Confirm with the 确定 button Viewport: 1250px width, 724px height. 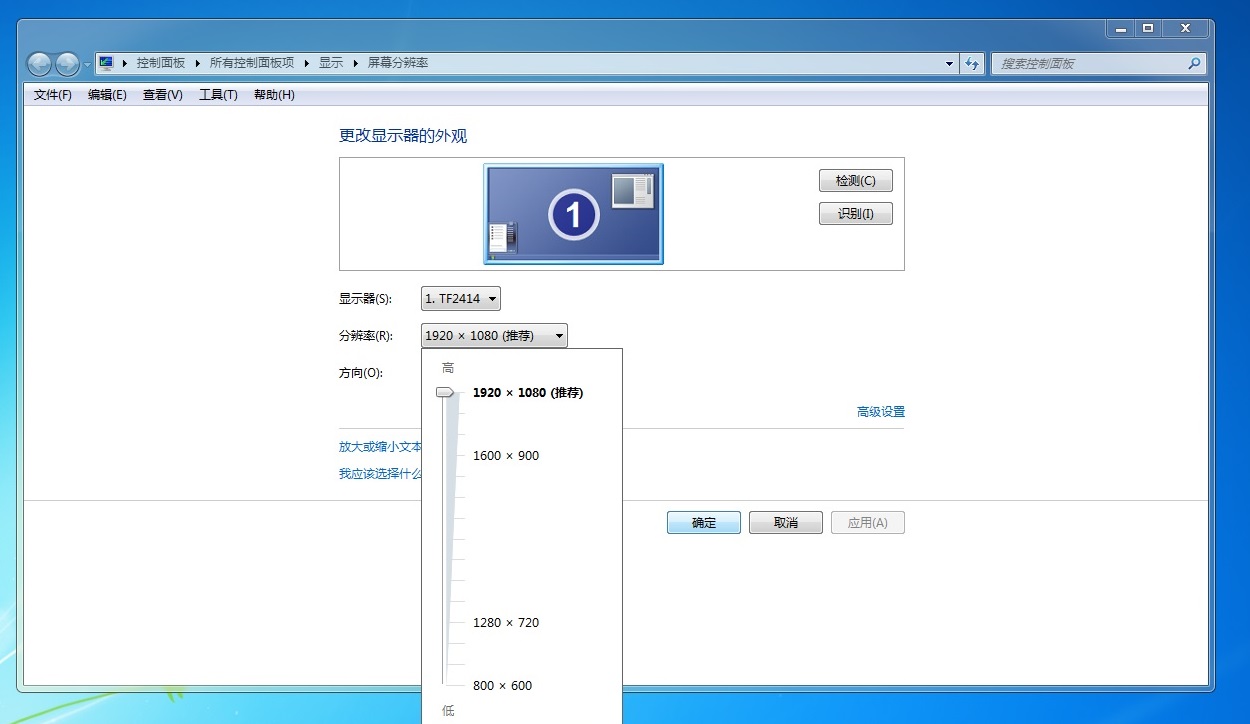704,523
